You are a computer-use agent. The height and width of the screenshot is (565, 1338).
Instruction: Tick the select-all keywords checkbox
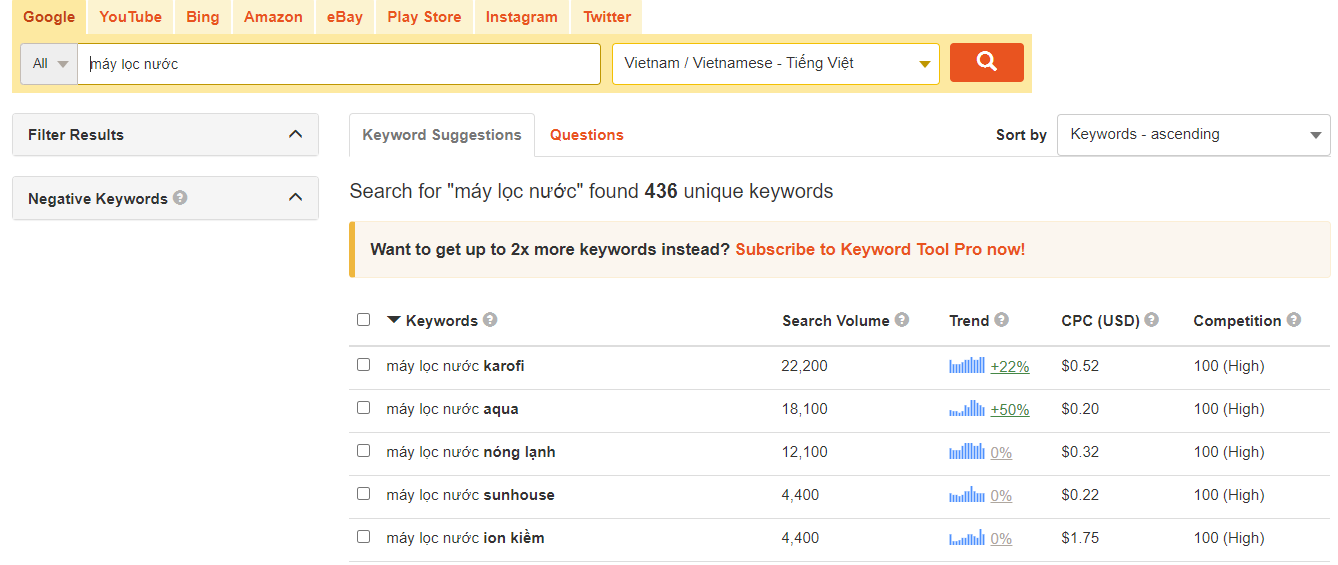363,320
